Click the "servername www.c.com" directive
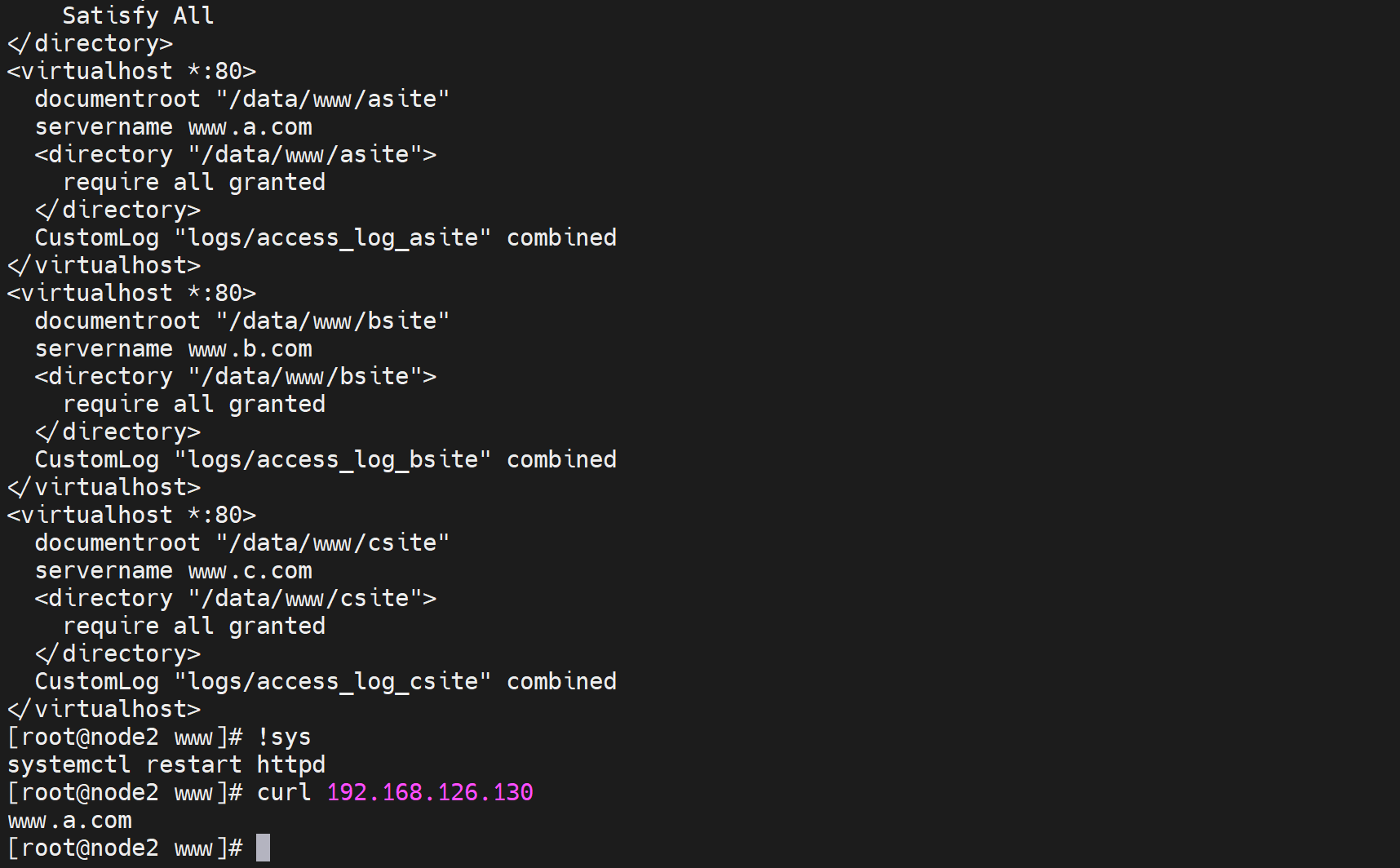 point(173,570)
